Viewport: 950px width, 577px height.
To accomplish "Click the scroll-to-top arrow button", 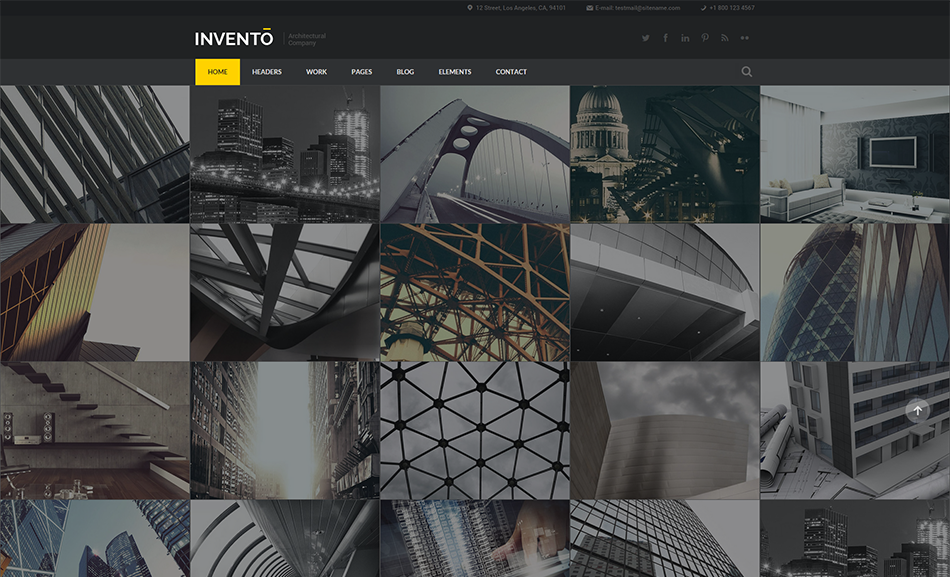I will (x=917, y=410).
